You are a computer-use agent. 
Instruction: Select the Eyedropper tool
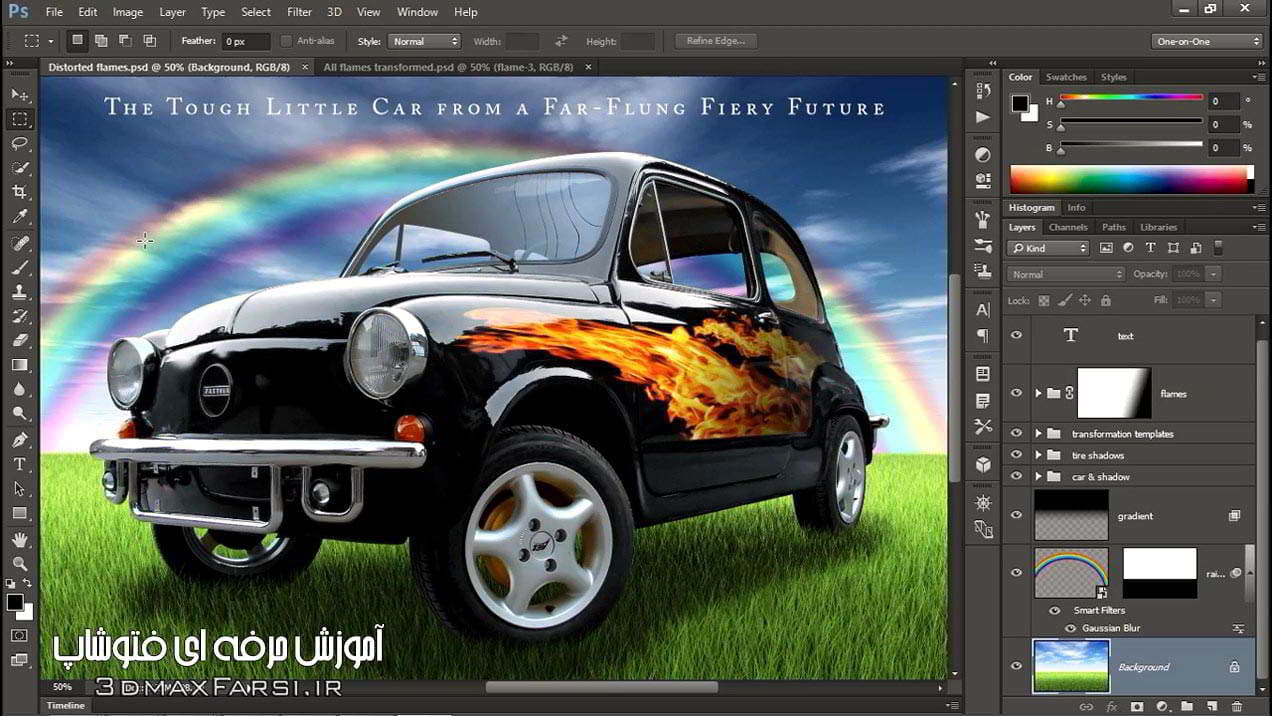tap(19, 217)
